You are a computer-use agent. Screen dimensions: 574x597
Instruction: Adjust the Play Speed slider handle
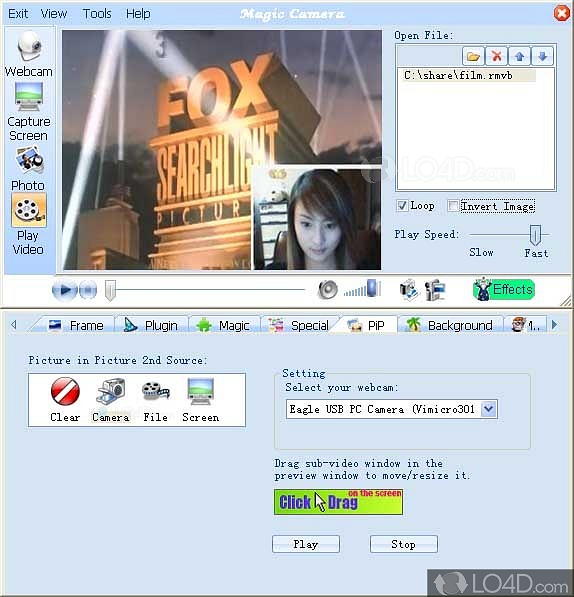(535, 235)
